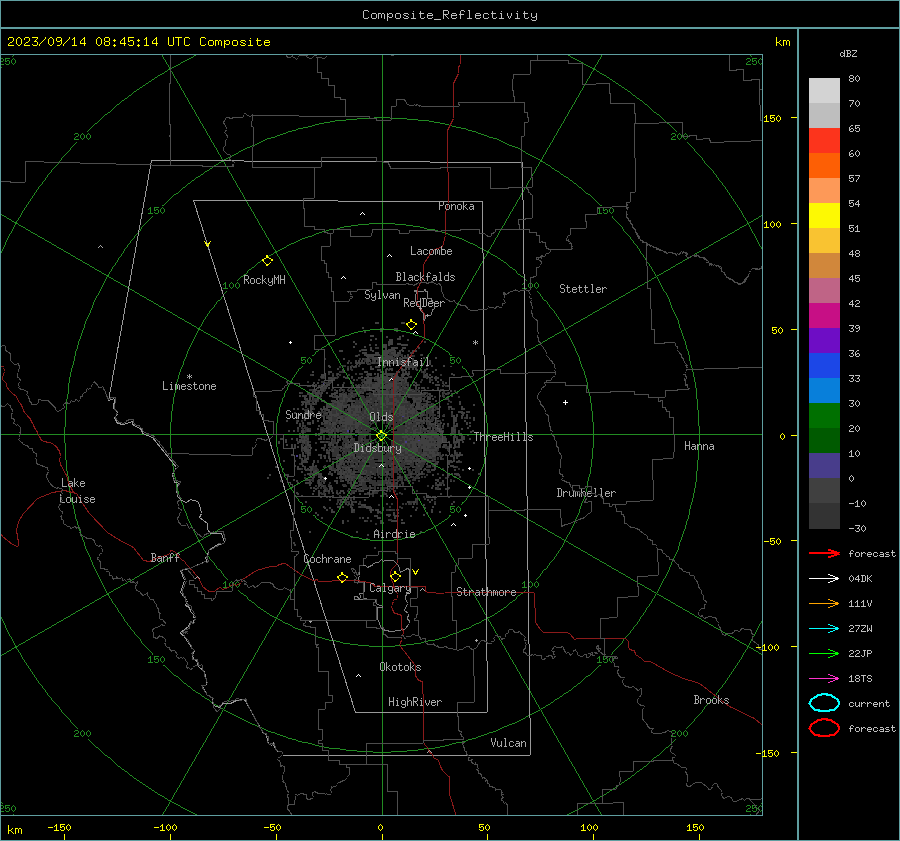Click the Calgary city label

coord(390,588)
